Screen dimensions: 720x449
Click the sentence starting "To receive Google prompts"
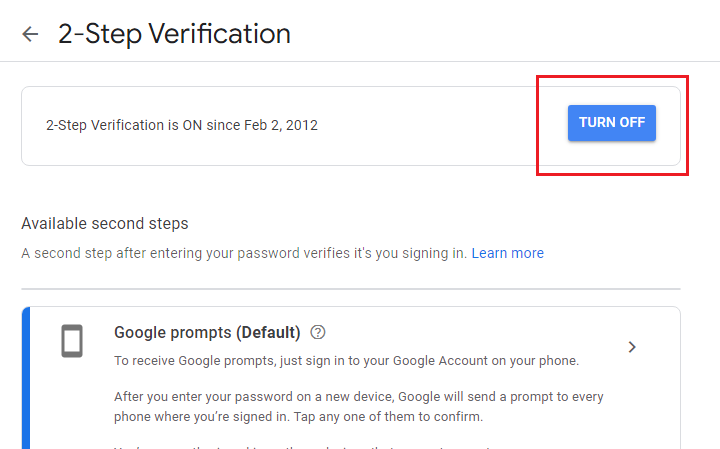[x=346, y=361]
